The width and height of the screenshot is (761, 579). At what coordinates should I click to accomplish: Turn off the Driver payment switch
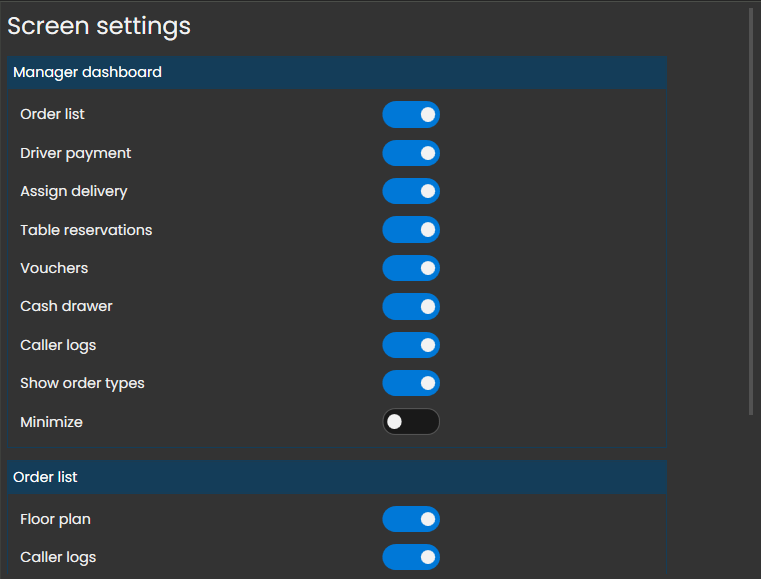pyautogui.click(x=411, y=153)
